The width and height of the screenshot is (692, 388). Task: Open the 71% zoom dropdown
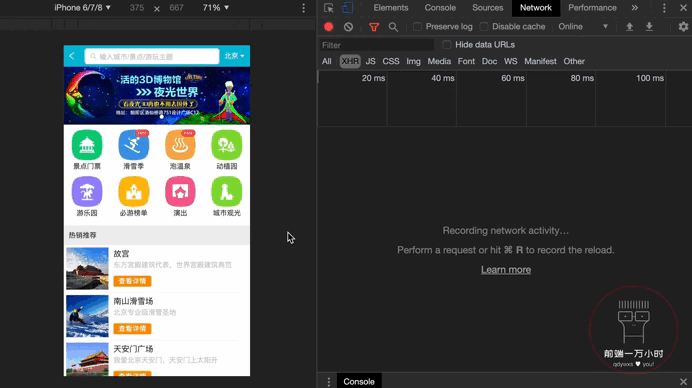[216, 8]
